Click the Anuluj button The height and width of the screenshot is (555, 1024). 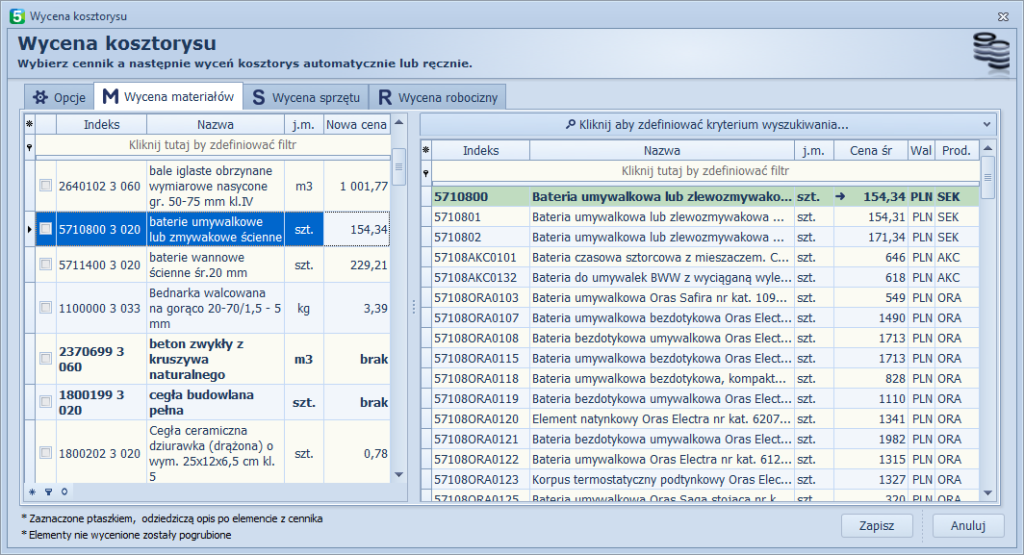pyautogui.click(x=967, y=525)
